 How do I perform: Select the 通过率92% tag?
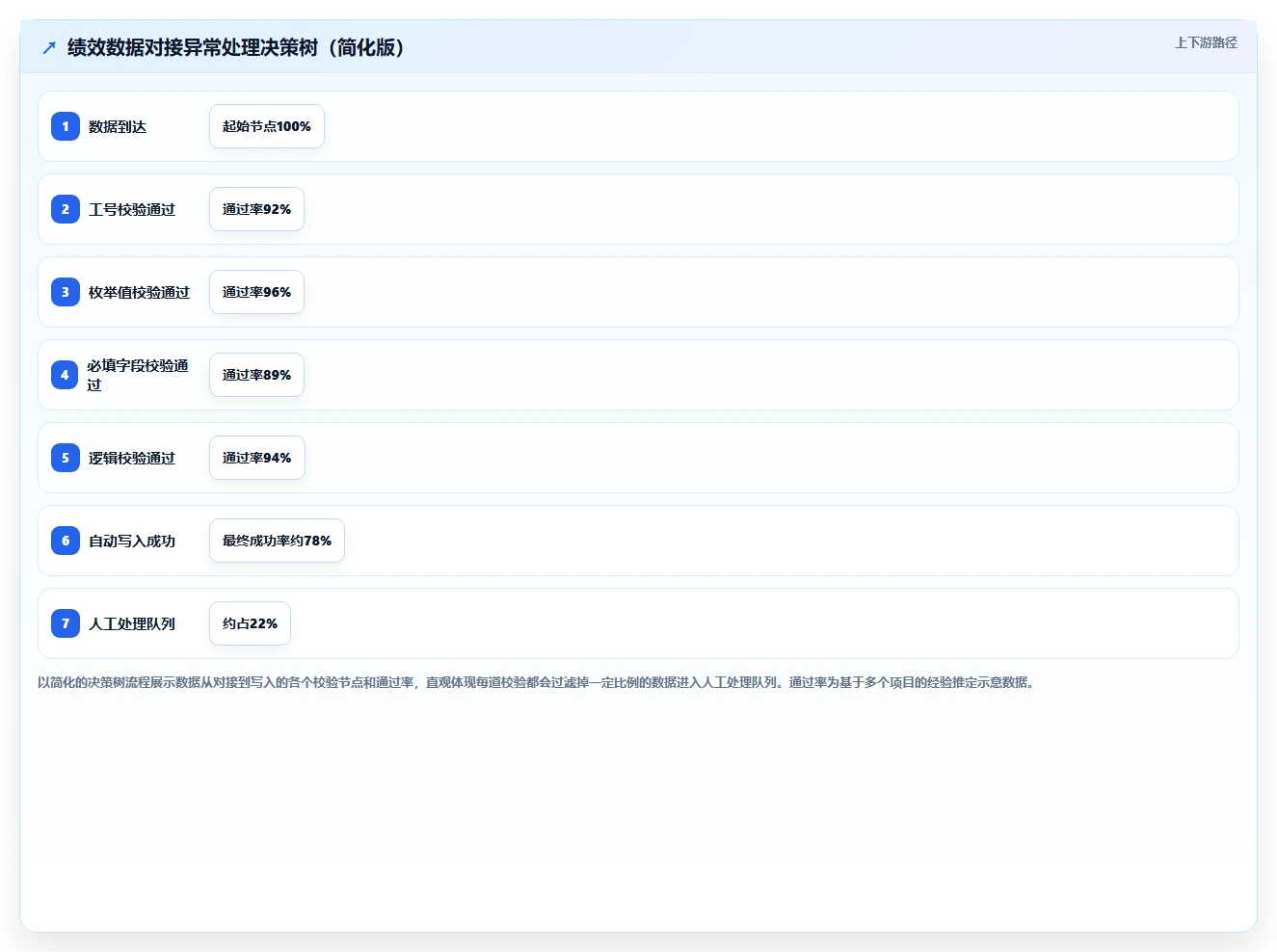256,209
